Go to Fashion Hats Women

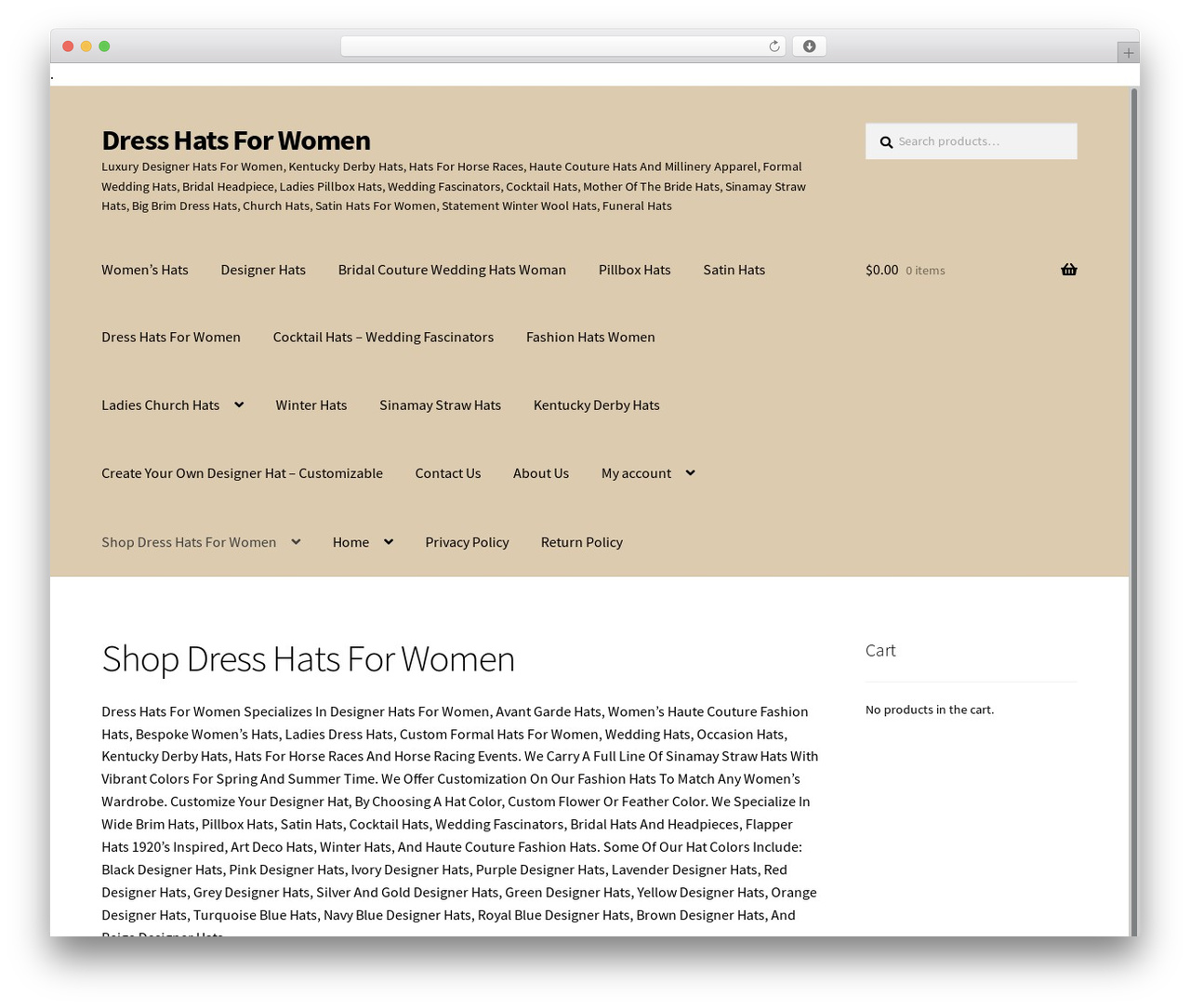(x=590, y=337)
